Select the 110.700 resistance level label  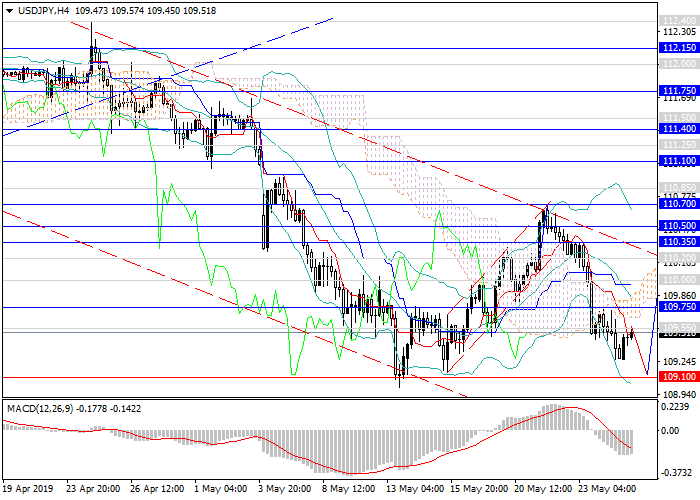point(678,204)
